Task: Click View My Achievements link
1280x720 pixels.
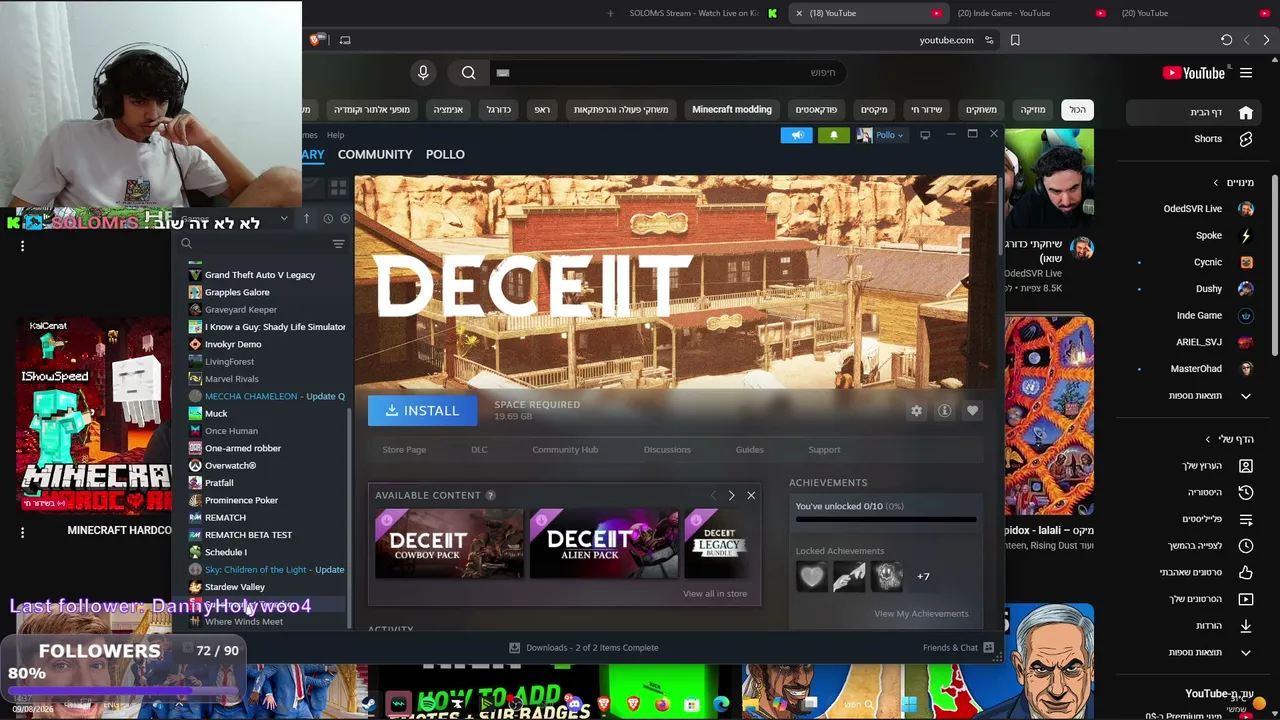Action: [x=921, y=614]
